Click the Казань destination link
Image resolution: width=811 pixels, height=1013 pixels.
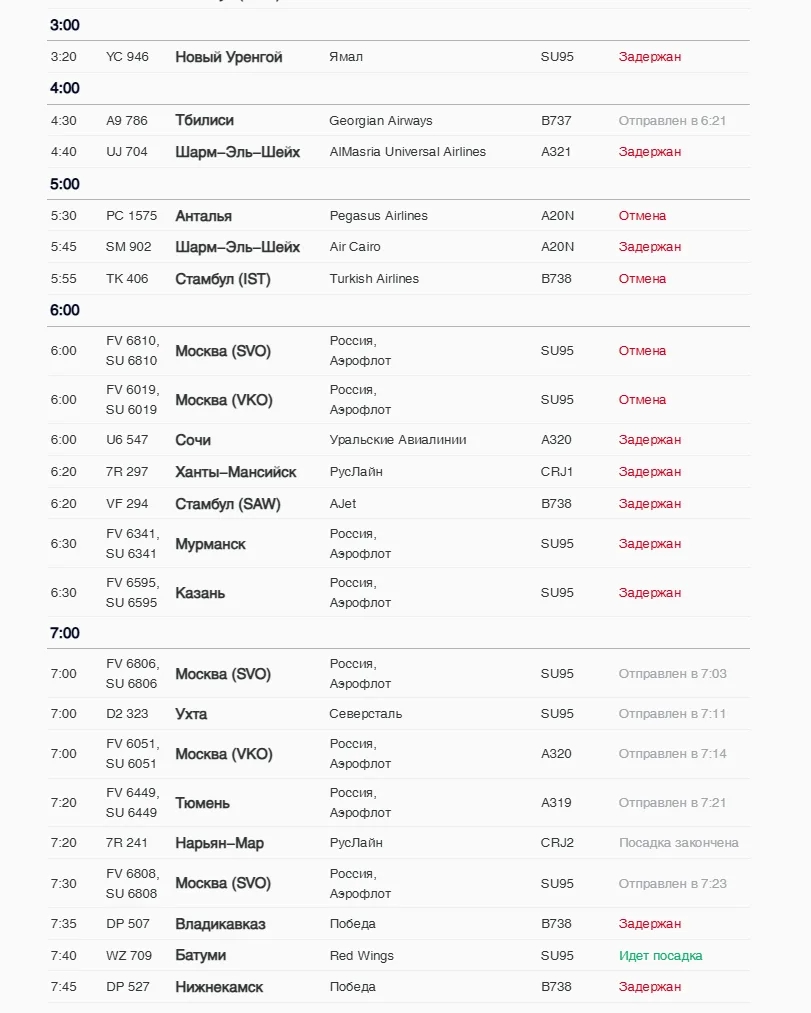(200, 593)
